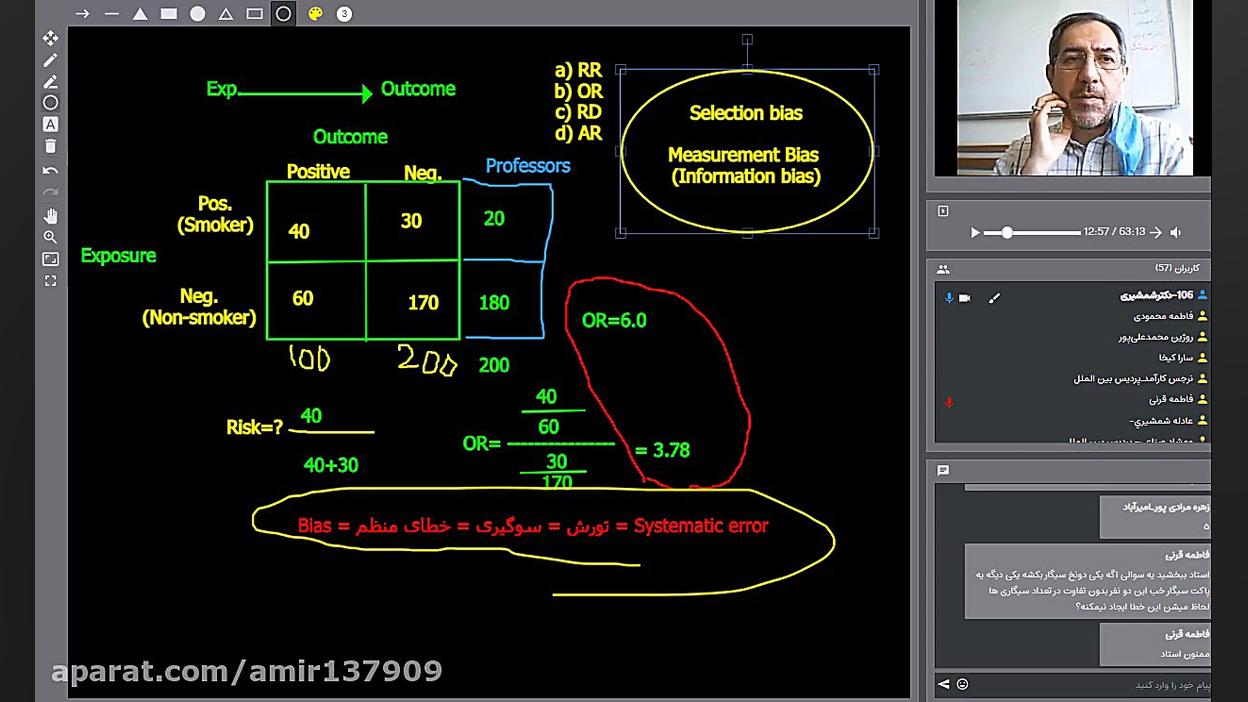Choose the outlined rectangle shape
The image size is (1248, 702).
255,14
